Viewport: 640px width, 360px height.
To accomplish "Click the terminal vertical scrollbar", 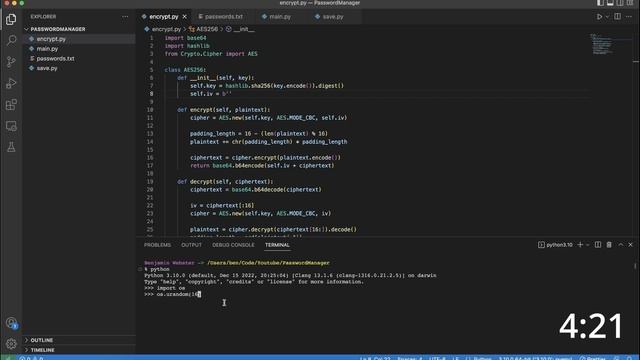I will pyautogui.click(x=635, y=265).
